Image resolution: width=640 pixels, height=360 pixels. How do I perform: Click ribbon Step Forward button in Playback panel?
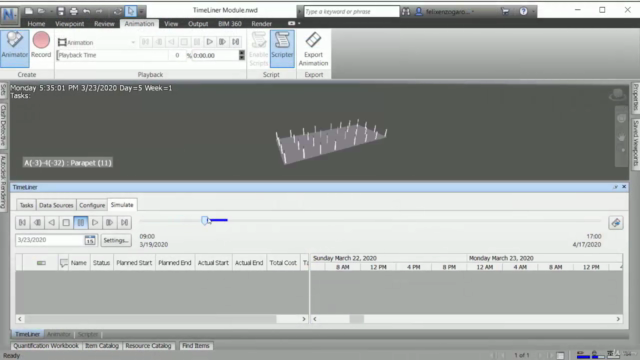pyautogui.click(x=222, y=42)
